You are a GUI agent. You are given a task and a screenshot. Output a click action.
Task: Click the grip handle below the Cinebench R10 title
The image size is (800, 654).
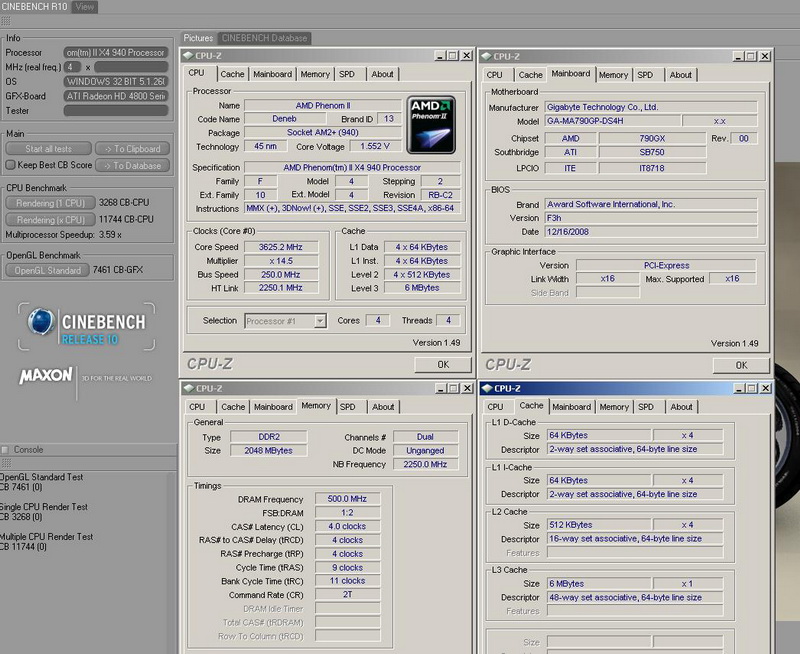coord(4,23)
